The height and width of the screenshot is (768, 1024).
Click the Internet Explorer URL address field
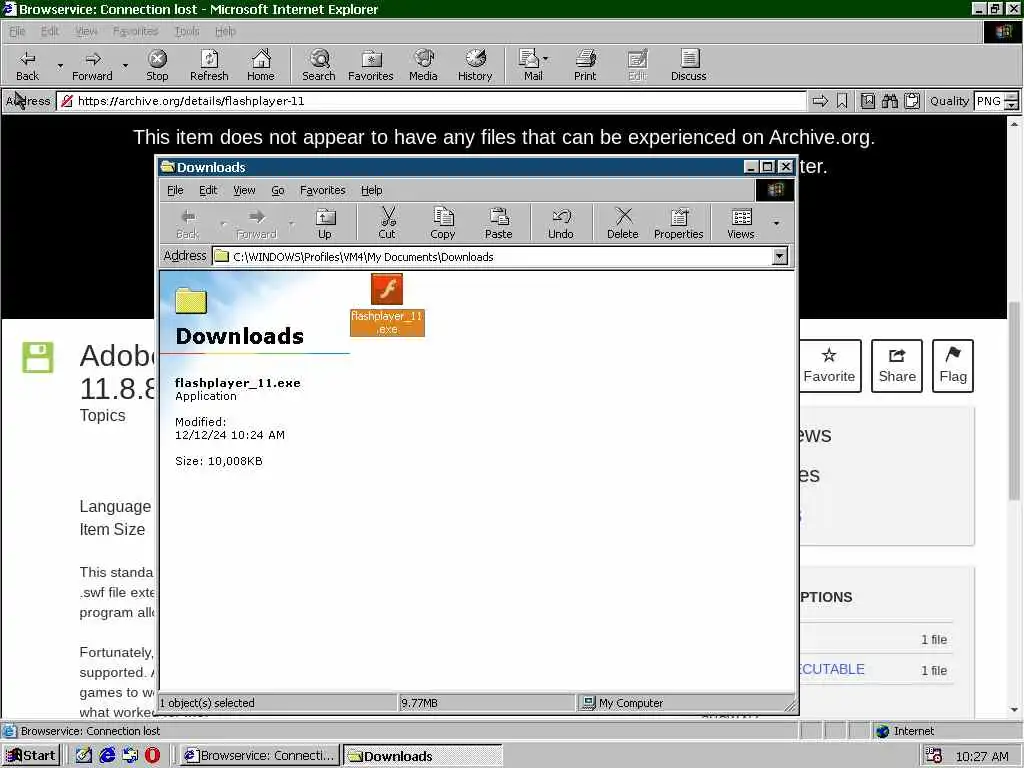432,101
